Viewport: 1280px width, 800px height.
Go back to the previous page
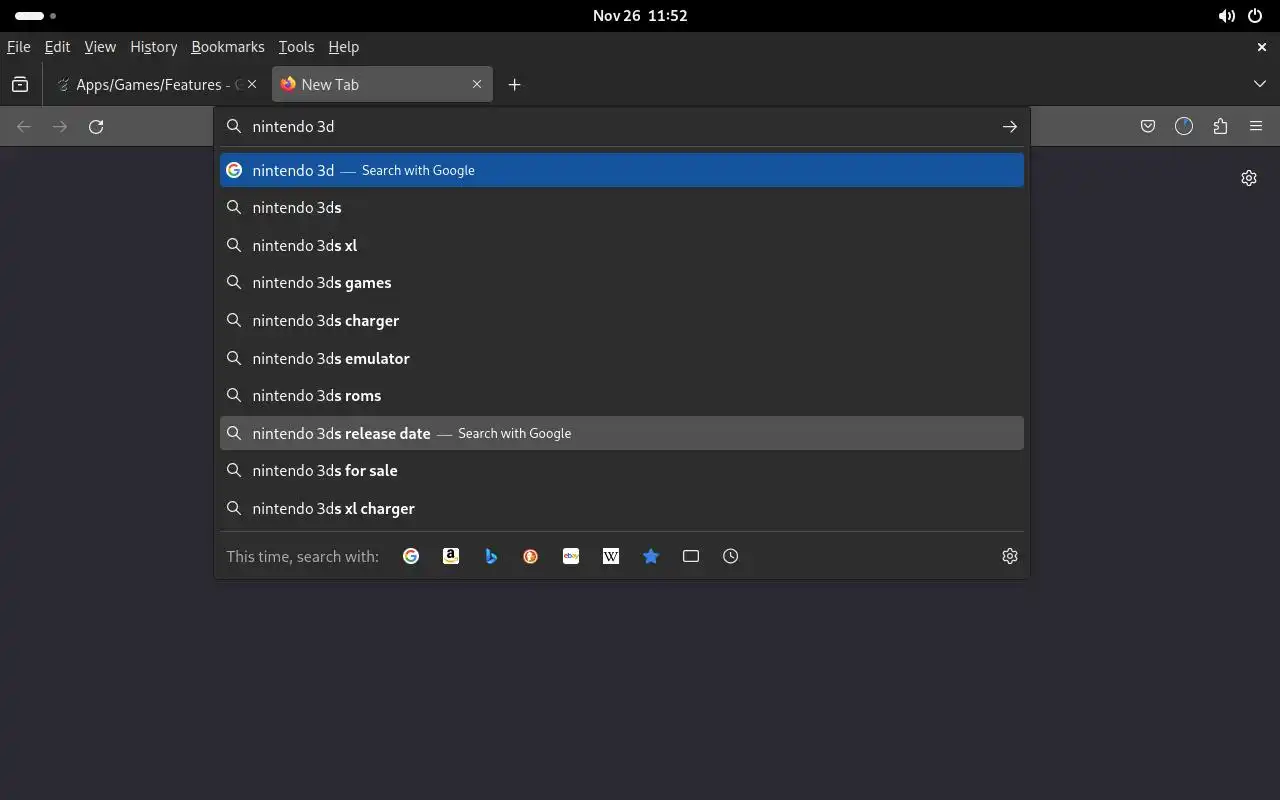tap(24, 126)
